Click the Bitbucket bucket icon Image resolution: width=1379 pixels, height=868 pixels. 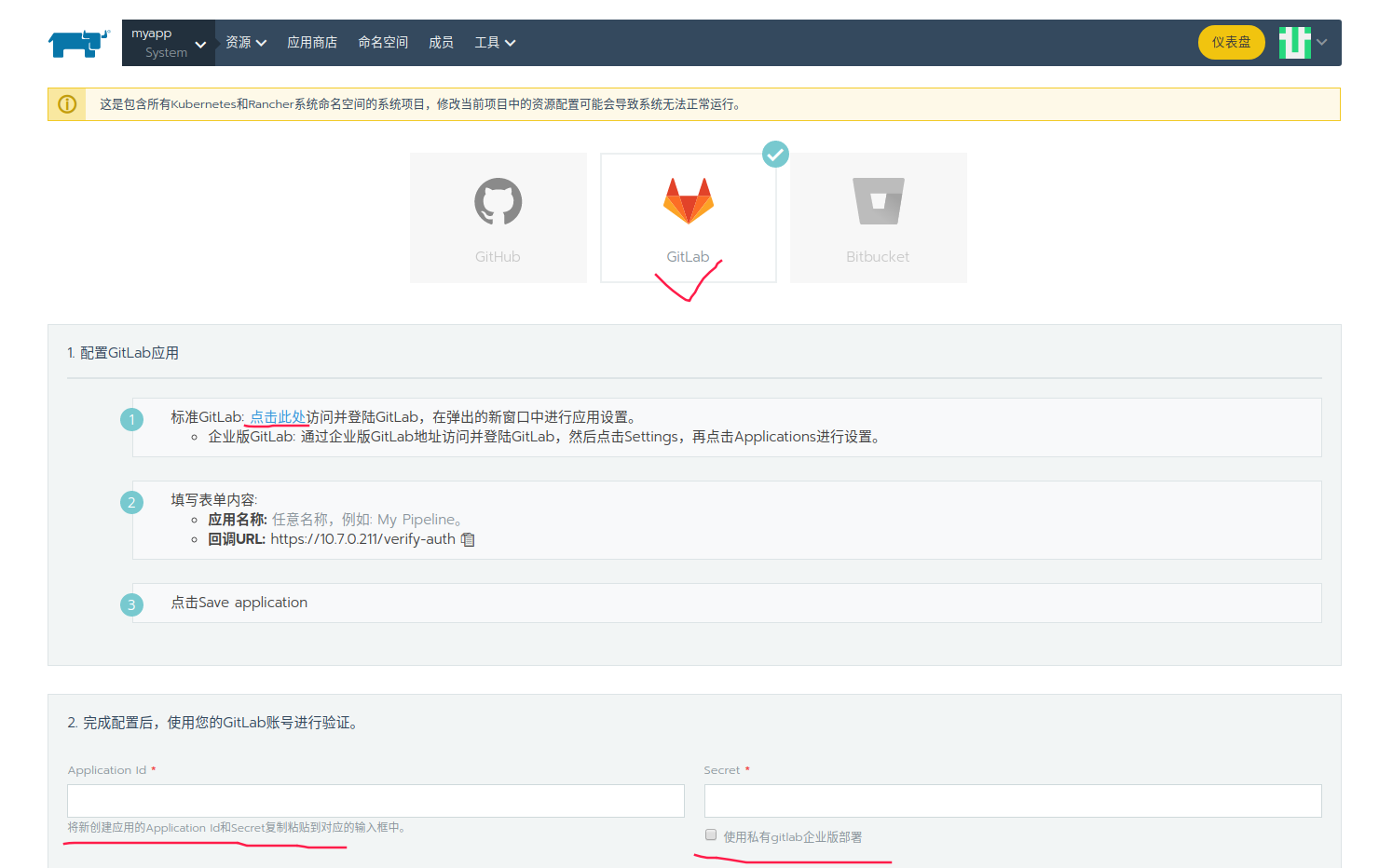[x=879, y=201]
